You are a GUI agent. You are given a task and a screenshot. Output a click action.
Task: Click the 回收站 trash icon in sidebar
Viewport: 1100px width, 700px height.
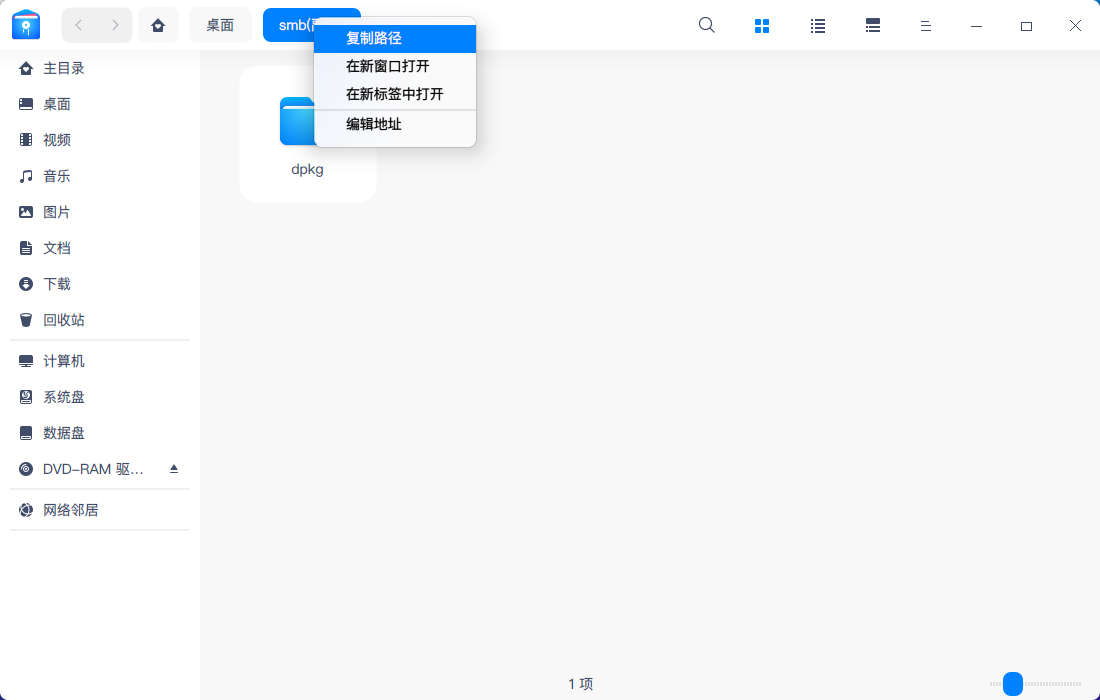pos(26,320)
